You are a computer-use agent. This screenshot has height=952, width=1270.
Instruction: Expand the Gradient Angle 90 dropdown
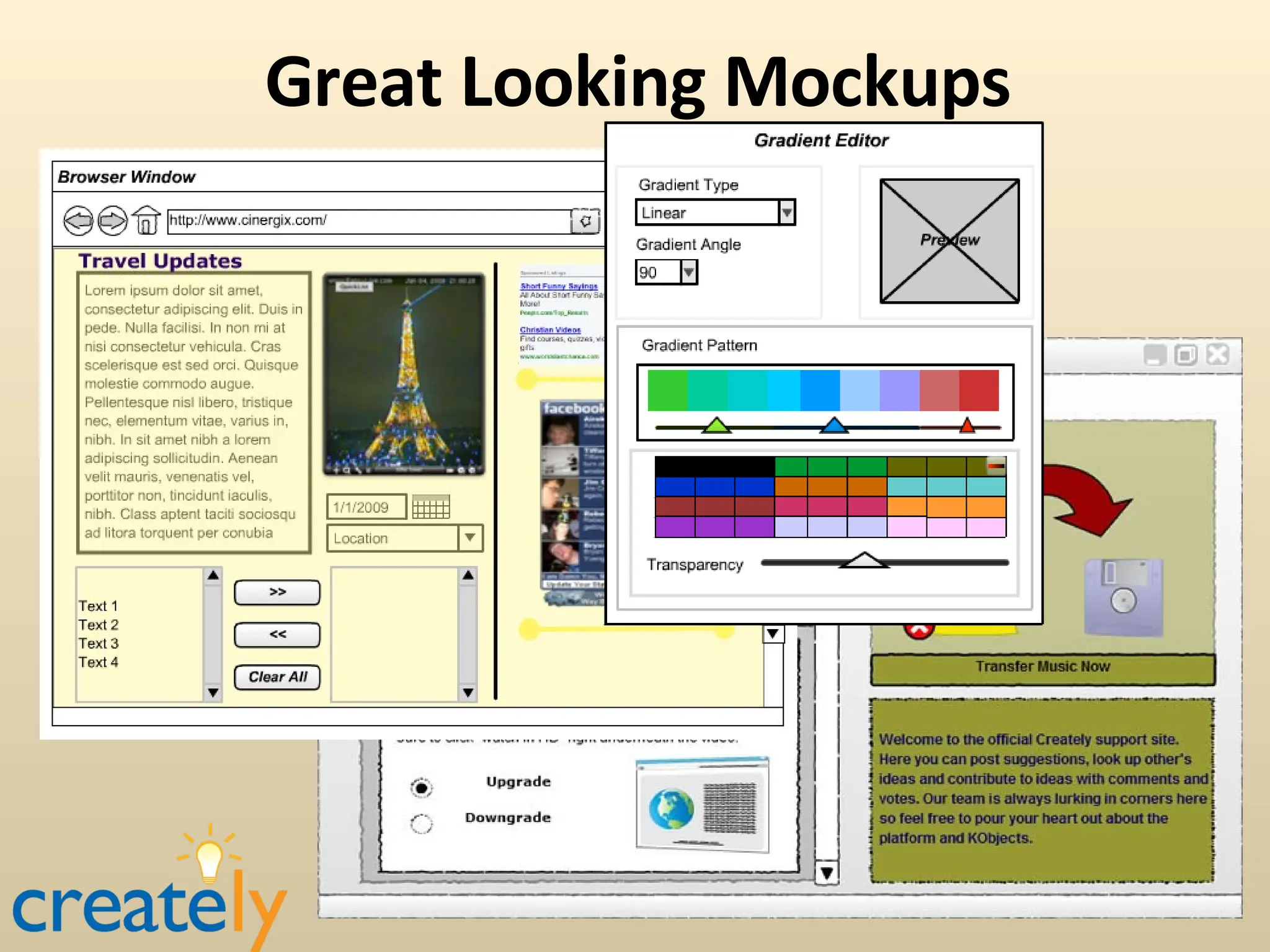(x=689, y=272)
